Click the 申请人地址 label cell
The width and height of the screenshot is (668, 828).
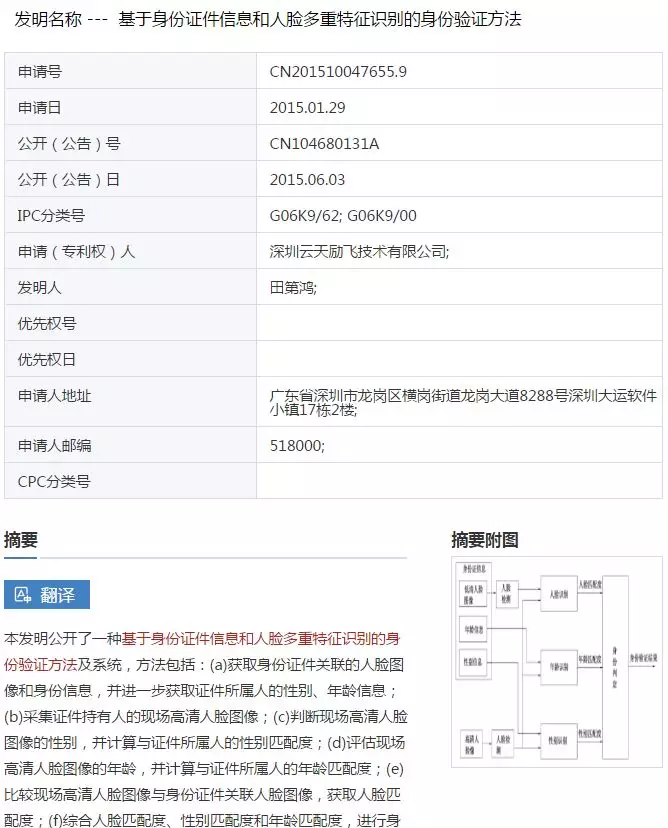pos(130,401)
